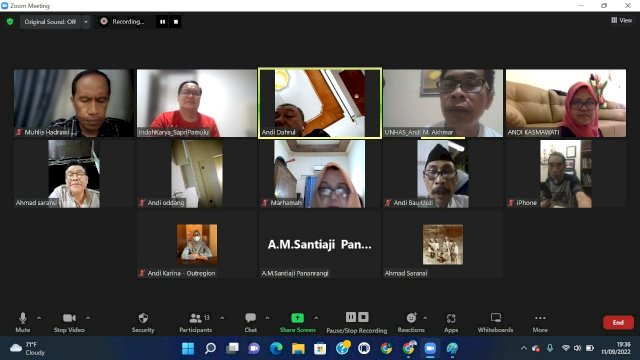Select ANDI KASMAWATI's video tile
Viewport: 640px width, 360px height.
(x=566, y=103)
